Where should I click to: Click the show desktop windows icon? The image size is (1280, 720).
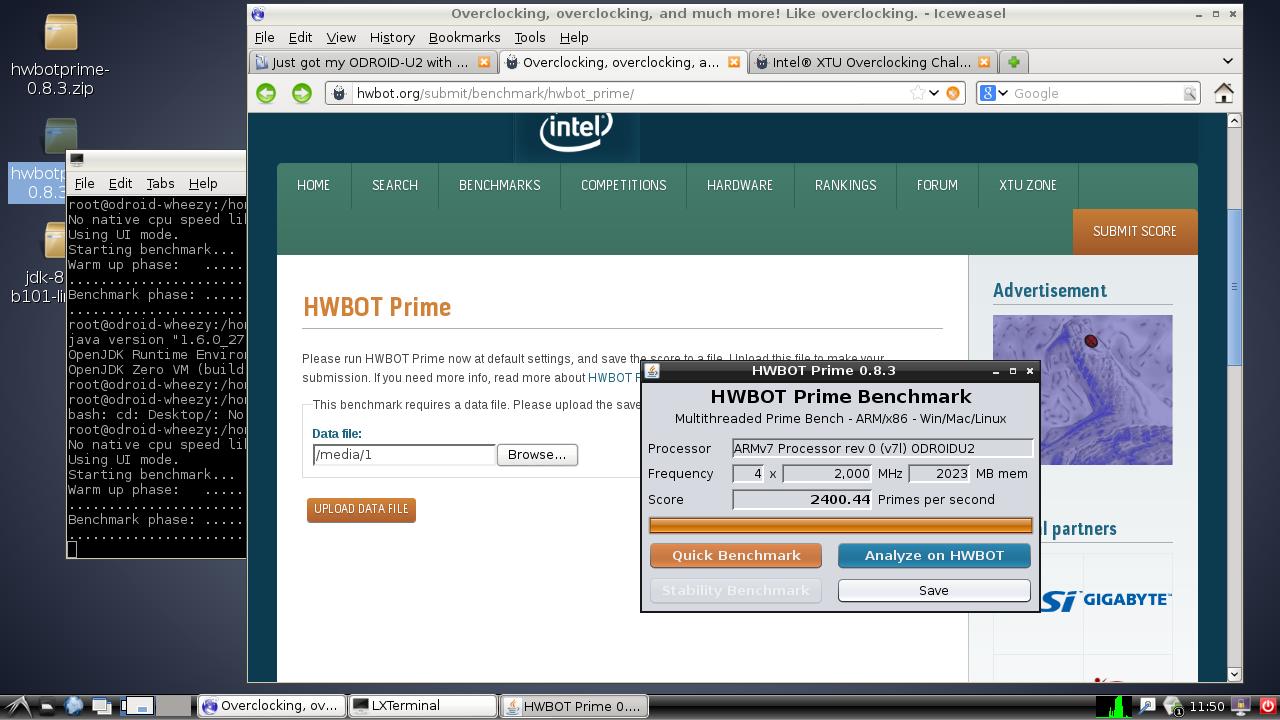[101, 706]
